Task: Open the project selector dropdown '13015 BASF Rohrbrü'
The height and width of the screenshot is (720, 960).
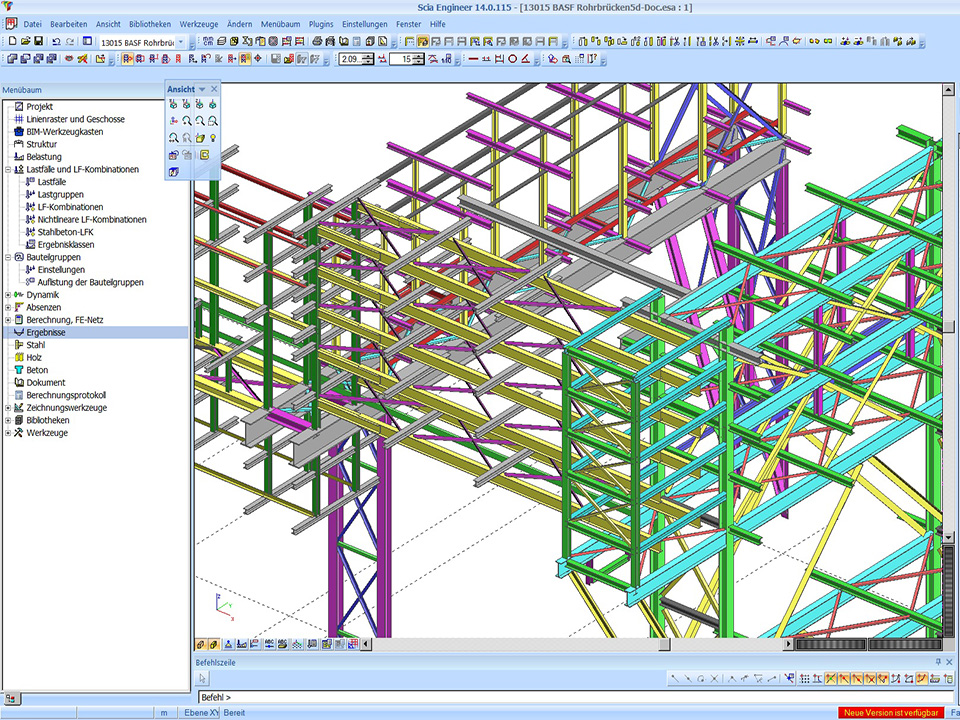Action: 181,42
